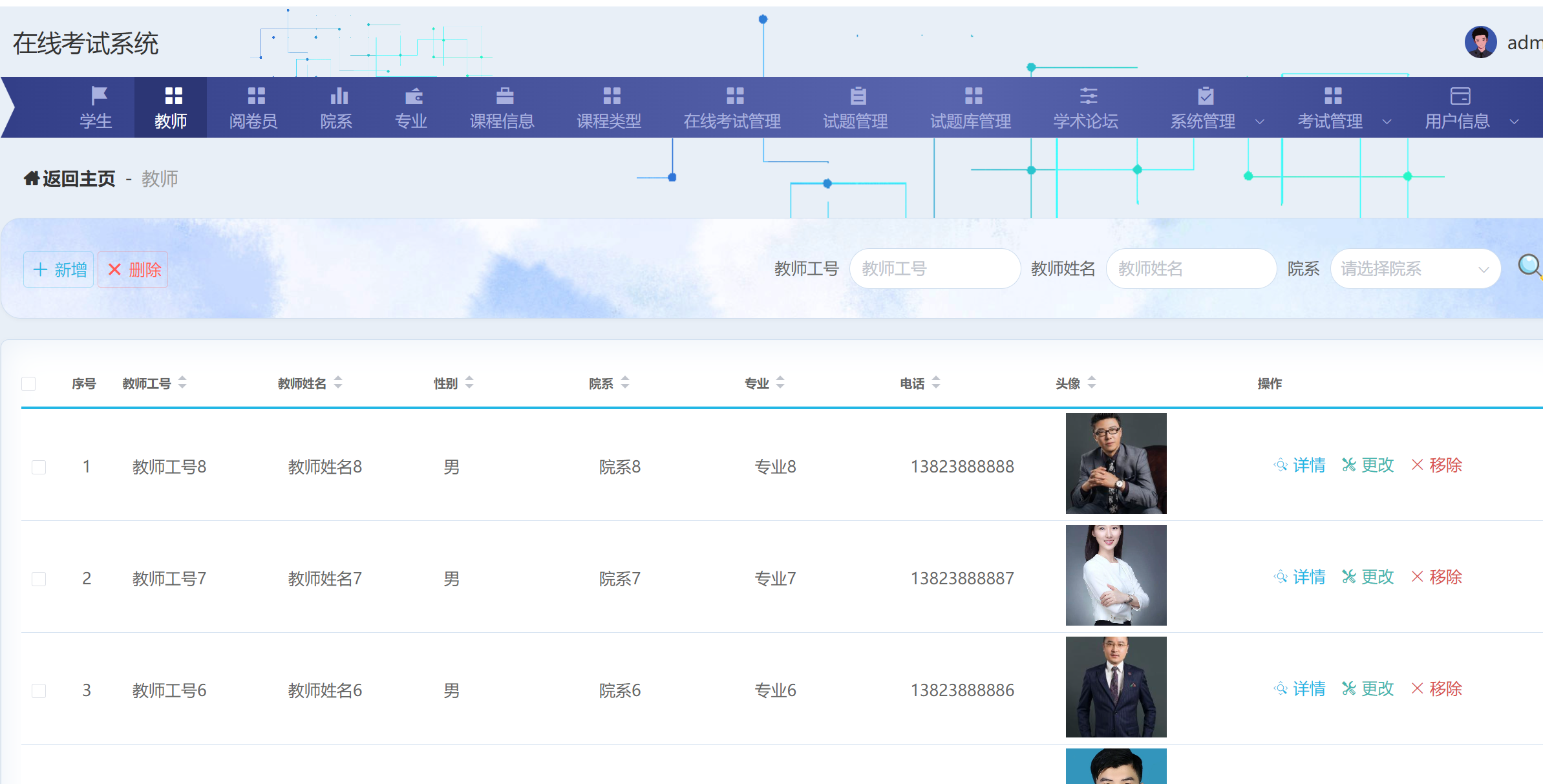
Task: Go back via 返回主页 link
Action: [x=79, y=178]
